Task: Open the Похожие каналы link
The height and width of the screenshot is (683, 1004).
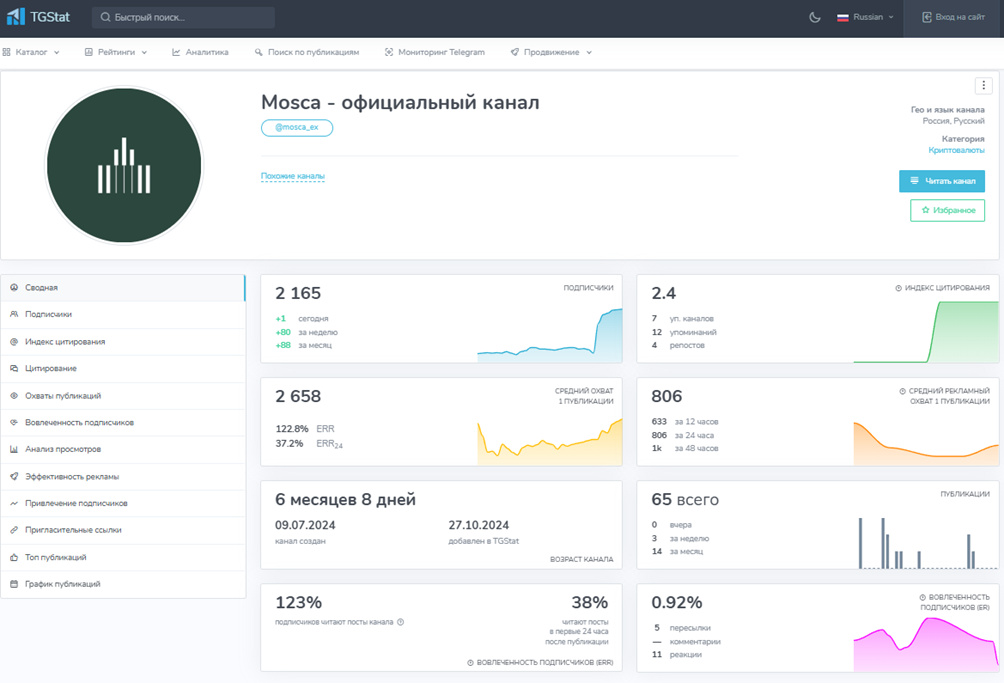Action: click(x=293, y=176)
